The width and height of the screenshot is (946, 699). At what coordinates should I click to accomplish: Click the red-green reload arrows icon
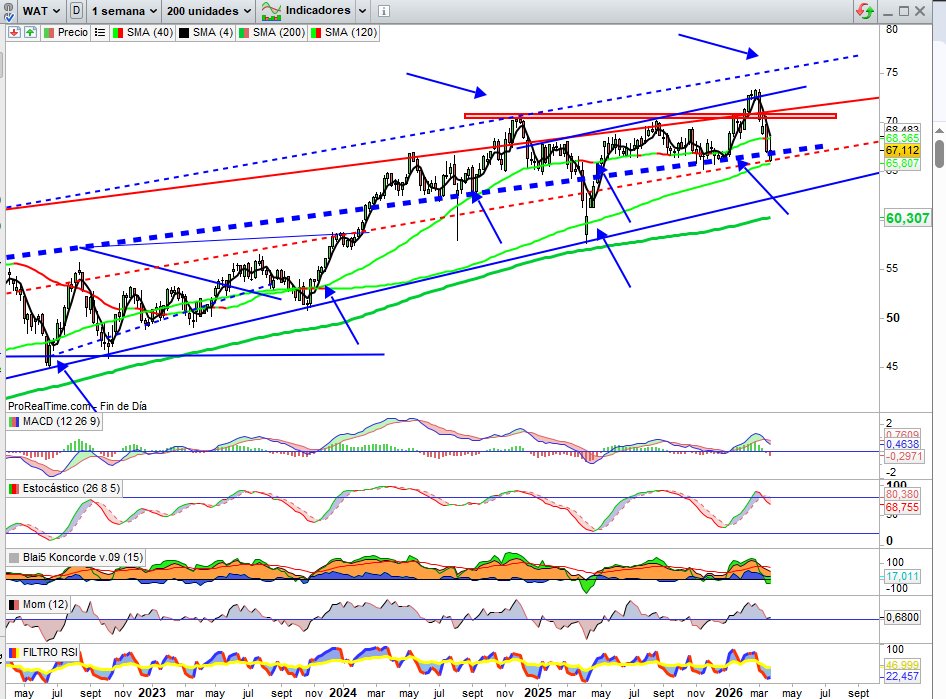point(865,11)
